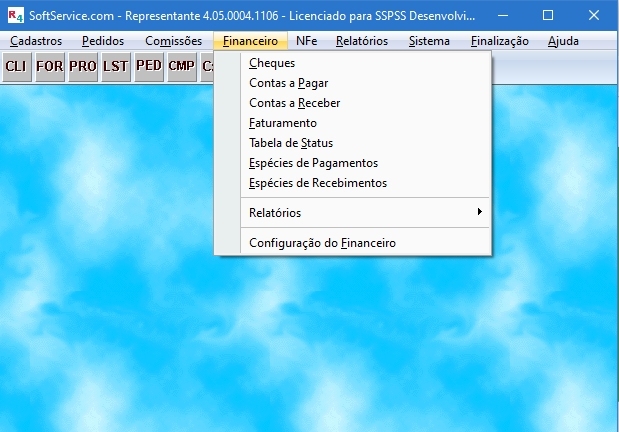Click the CLI toolbar button

16,66
